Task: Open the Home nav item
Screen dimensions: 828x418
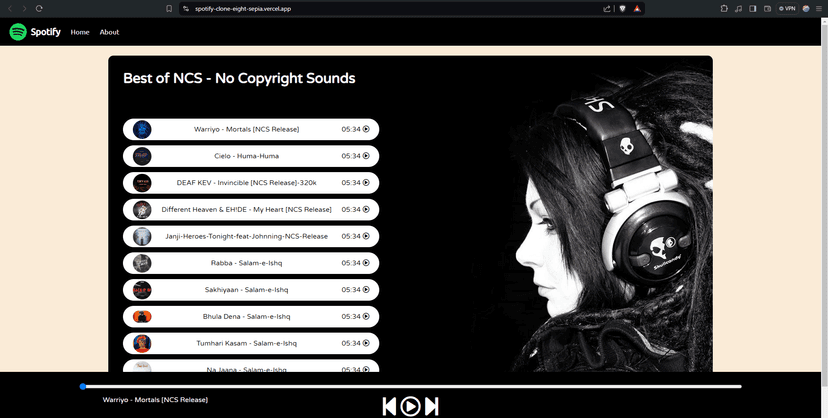Action: (80, 32)
